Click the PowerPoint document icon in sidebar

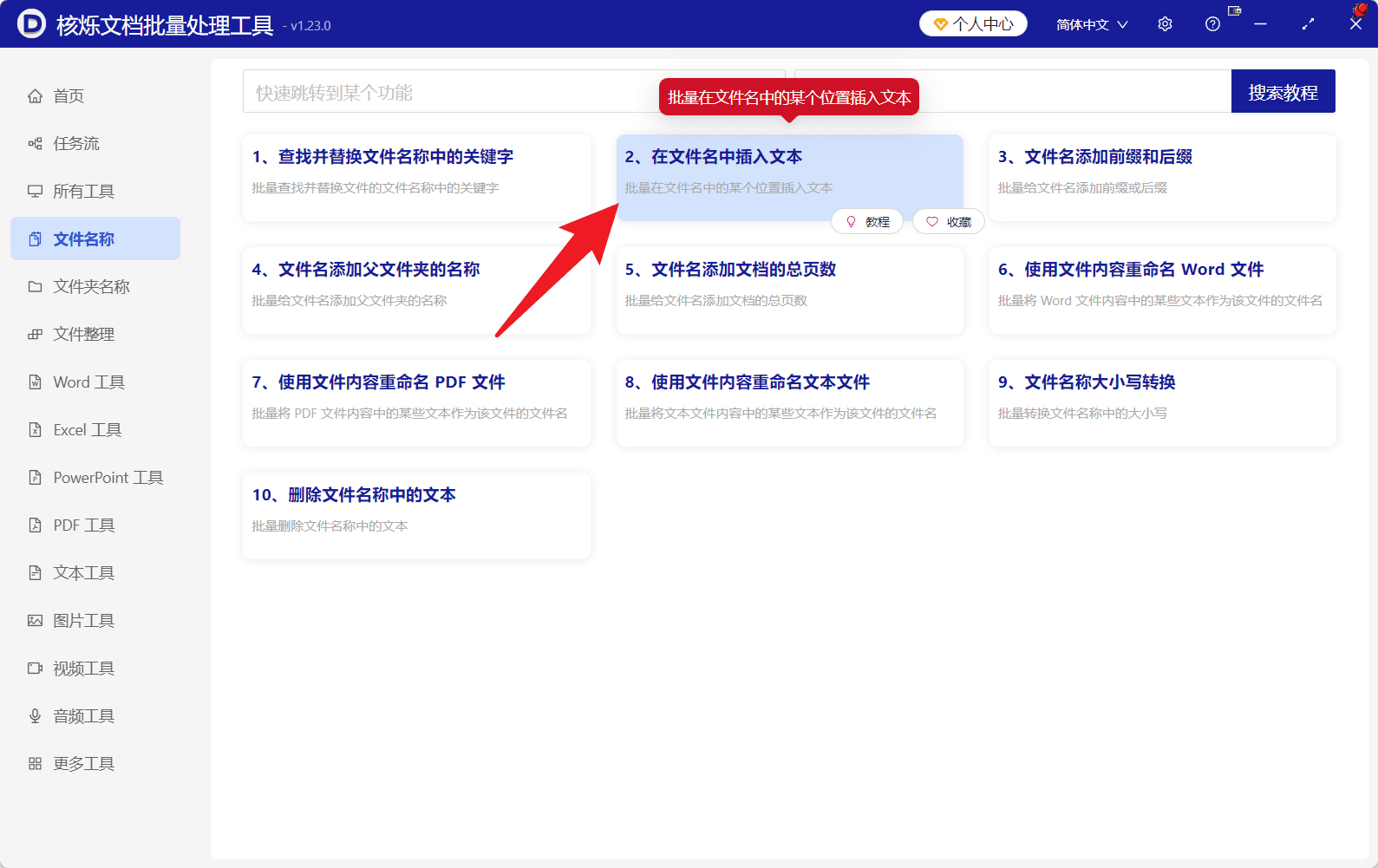tap(35, 478)
